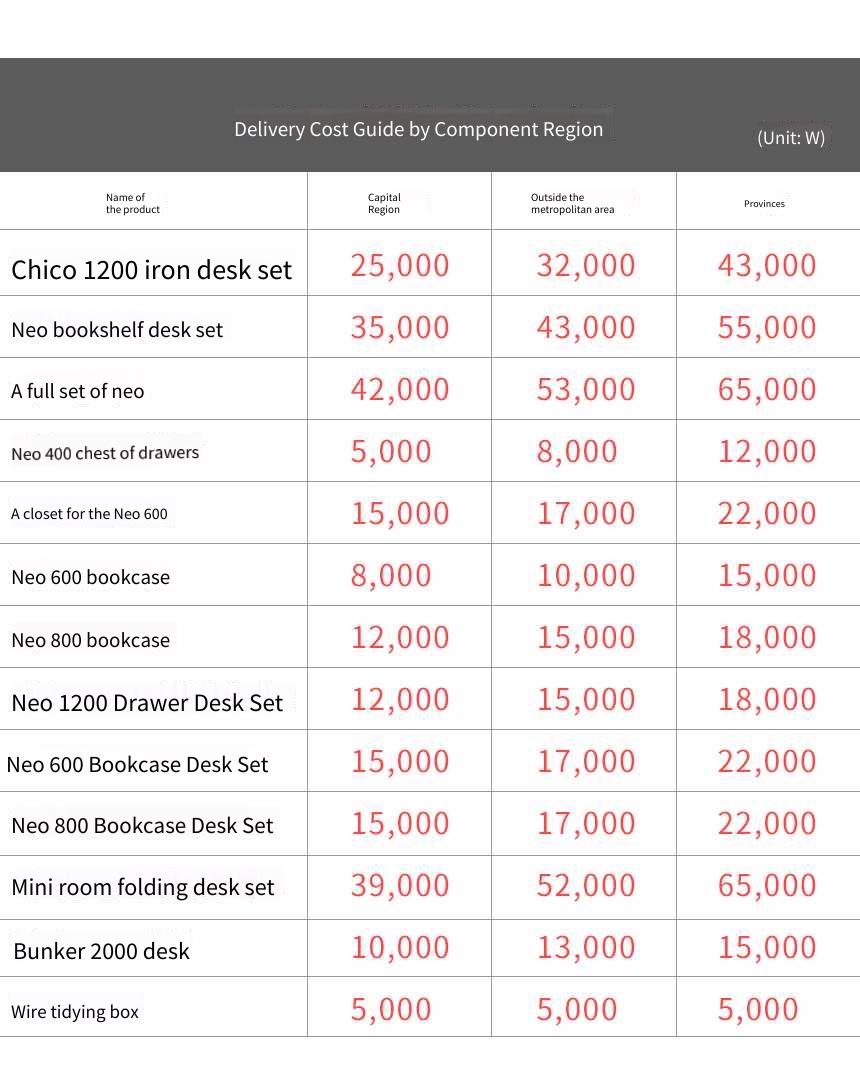
Task: Click the Wire tidying box row label
Action: [x=75, y=1012]
